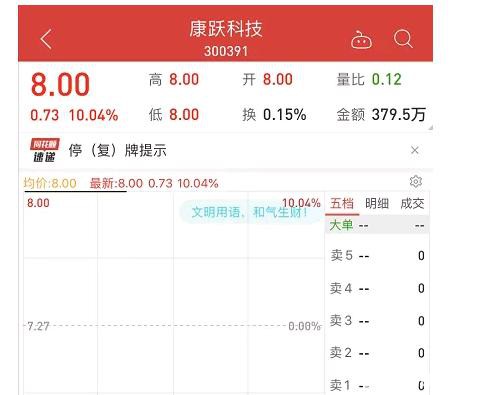Tap the 0.00% baseline label
Image resolution: width=485 pixels, height=395 pixels.
[304, 326]
